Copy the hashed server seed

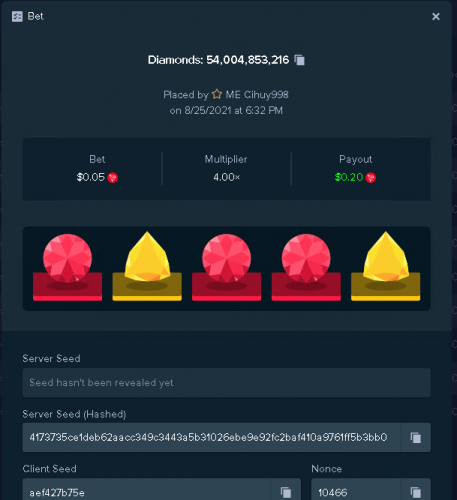[416, 437]
